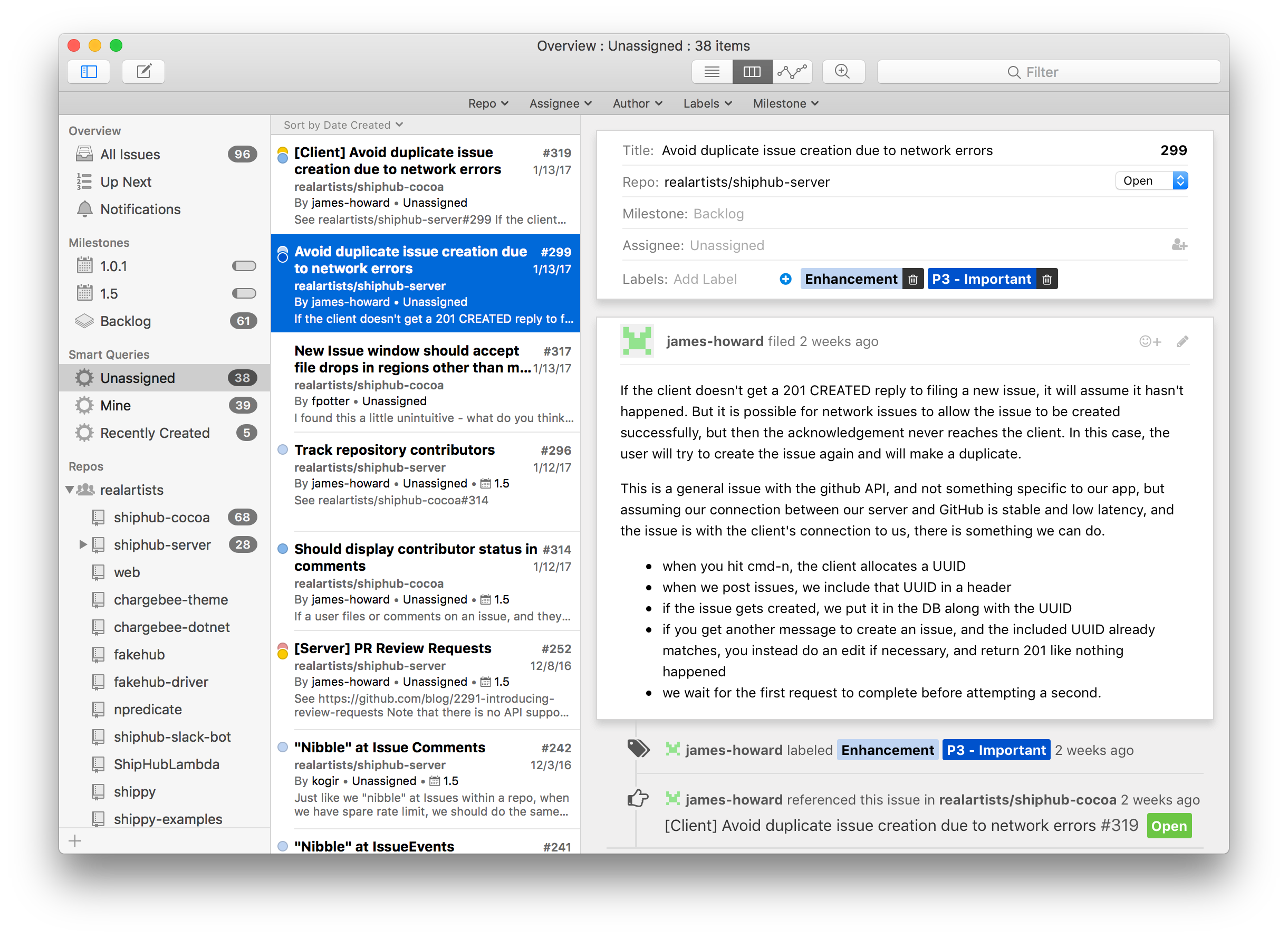This screenshot has width=1288, height=938.
Task: Collapse the realartists organization
Action: click(69, 490)
